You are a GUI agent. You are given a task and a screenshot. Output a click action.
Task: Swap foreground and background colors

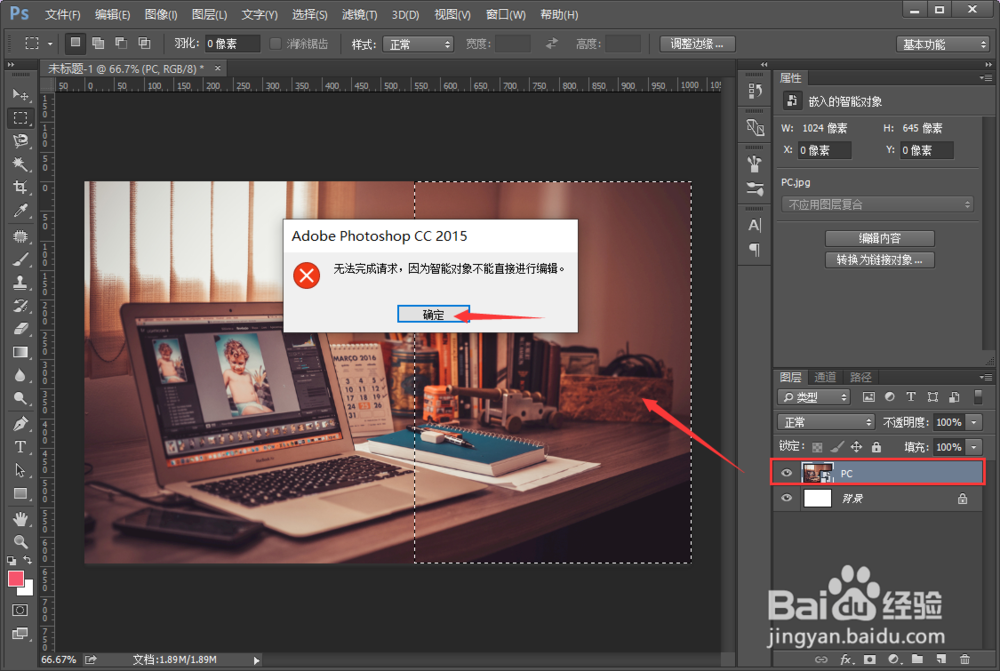28,559
